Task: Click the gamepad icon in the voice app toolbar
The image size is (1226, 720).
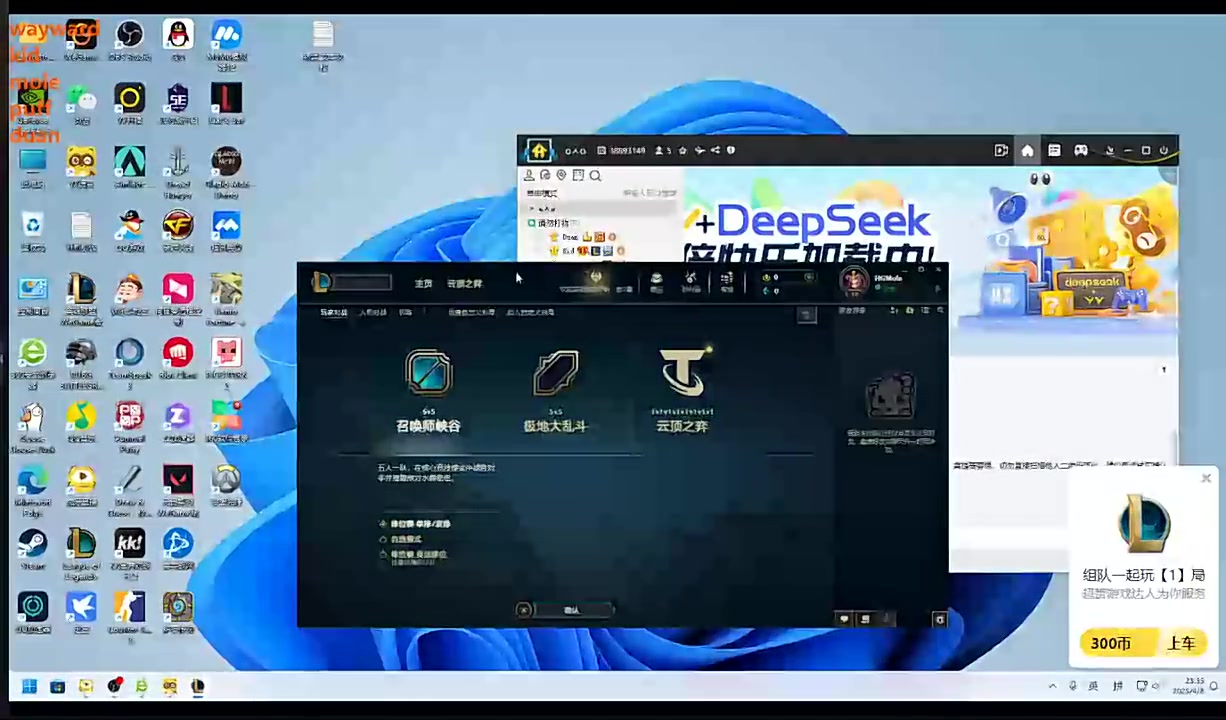Action: [x=1081, y=151]
